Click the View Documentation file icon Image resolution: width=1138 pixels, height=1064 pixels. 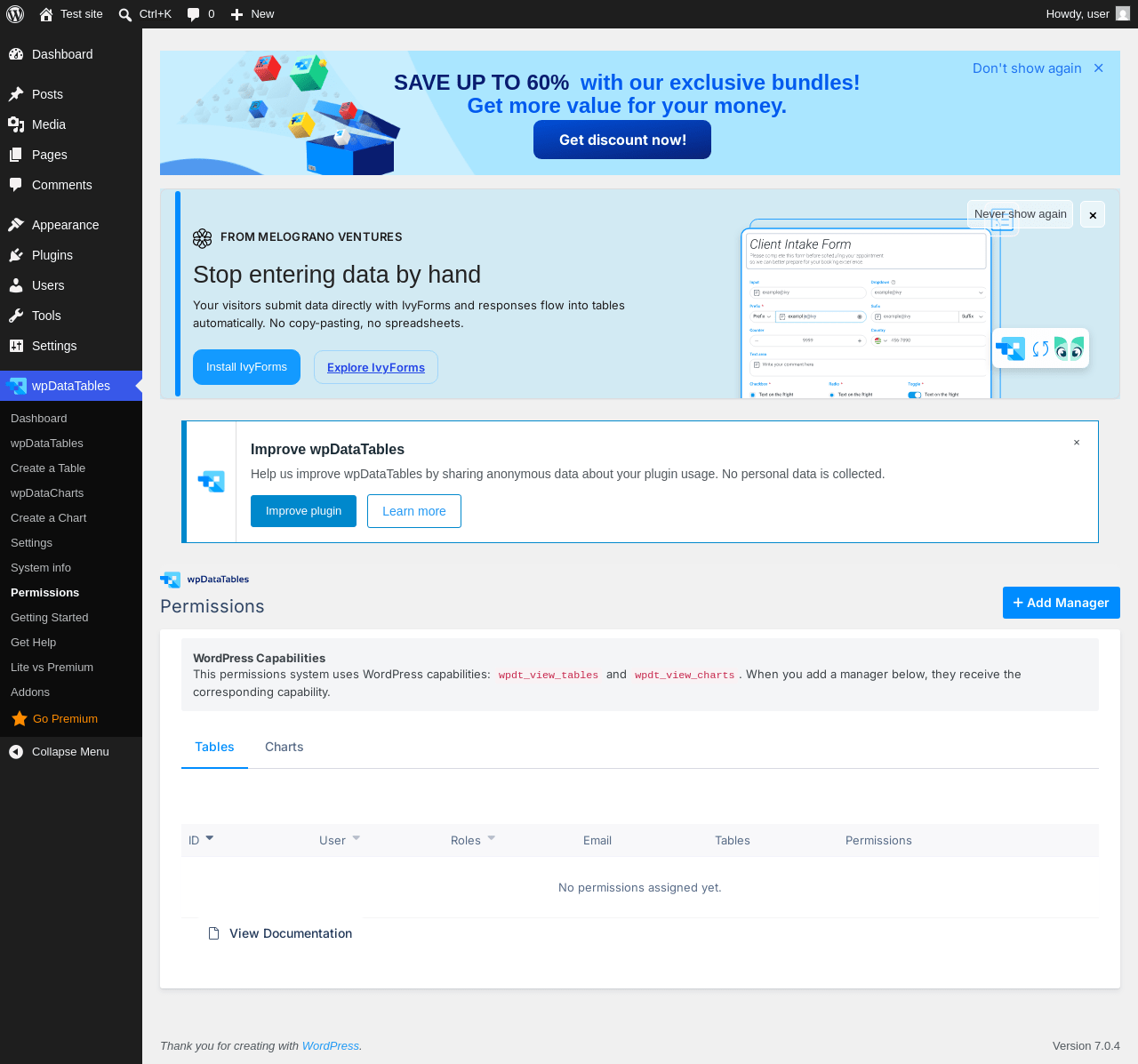pyautogui.click(x=213, y=933)
